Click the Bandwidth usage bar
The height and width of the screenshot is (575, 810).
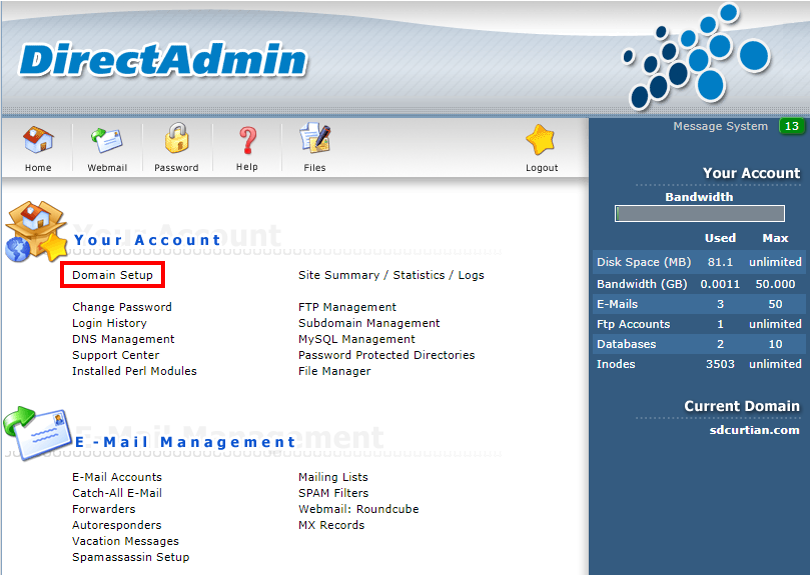[699, 213]
